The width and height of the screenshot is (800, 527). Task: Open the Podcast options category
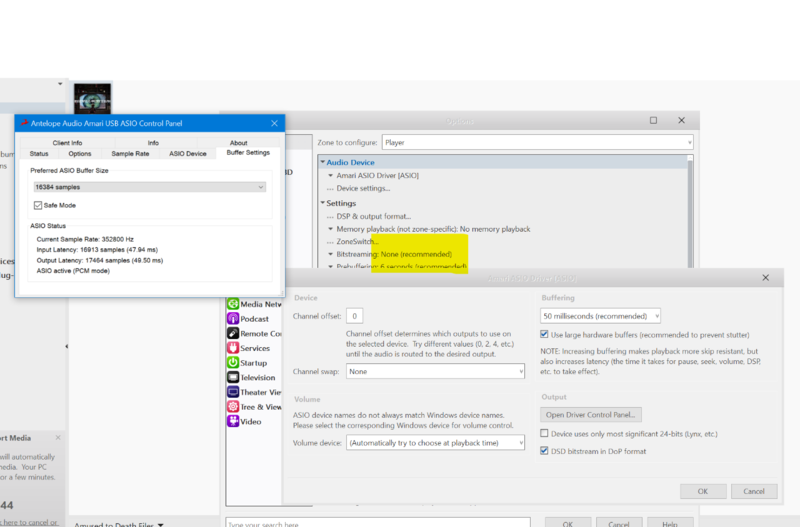pos(255,318)
